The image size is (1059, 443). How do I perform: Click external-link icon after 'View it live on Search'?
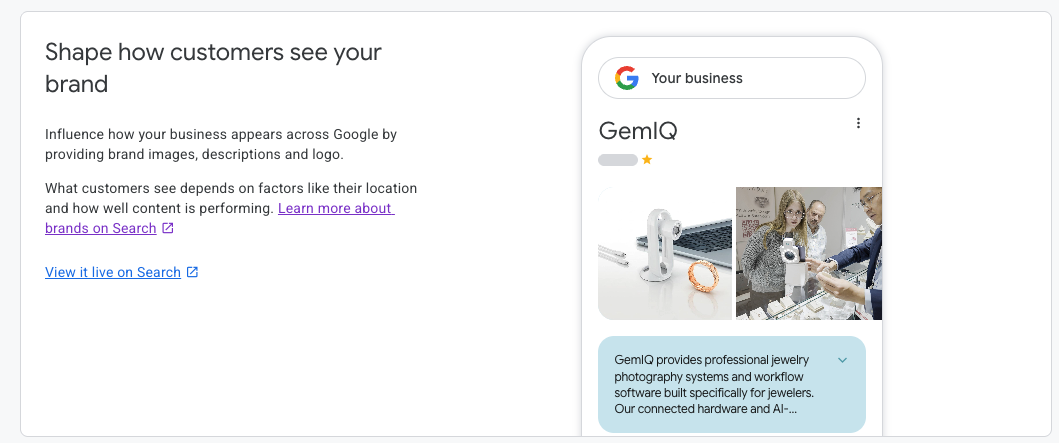[192, 272]
